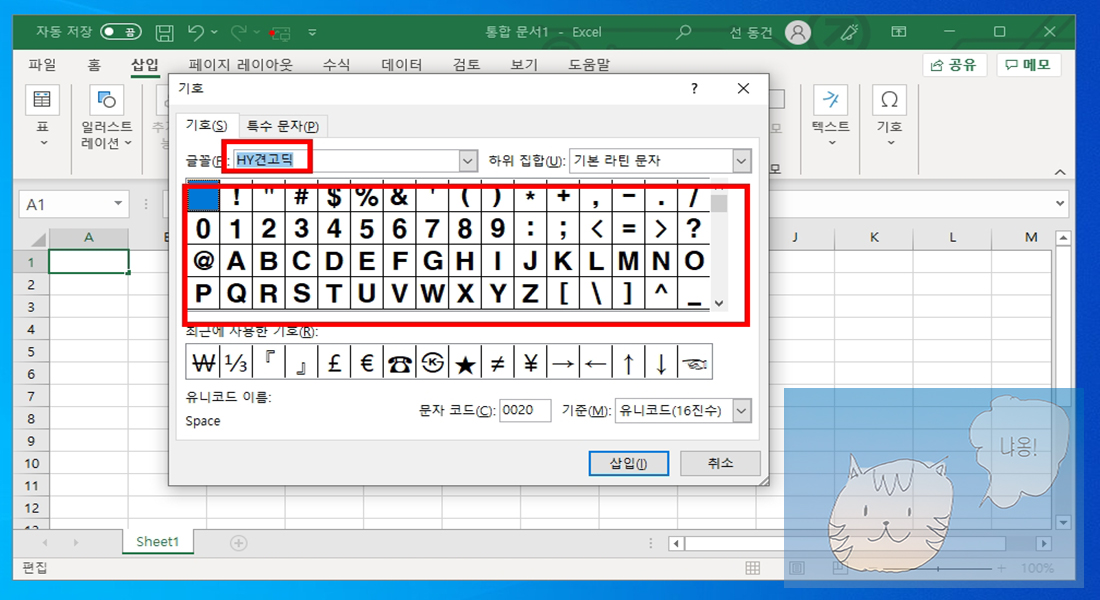Collapse the ribbon with chevron

pos(1060,172)
